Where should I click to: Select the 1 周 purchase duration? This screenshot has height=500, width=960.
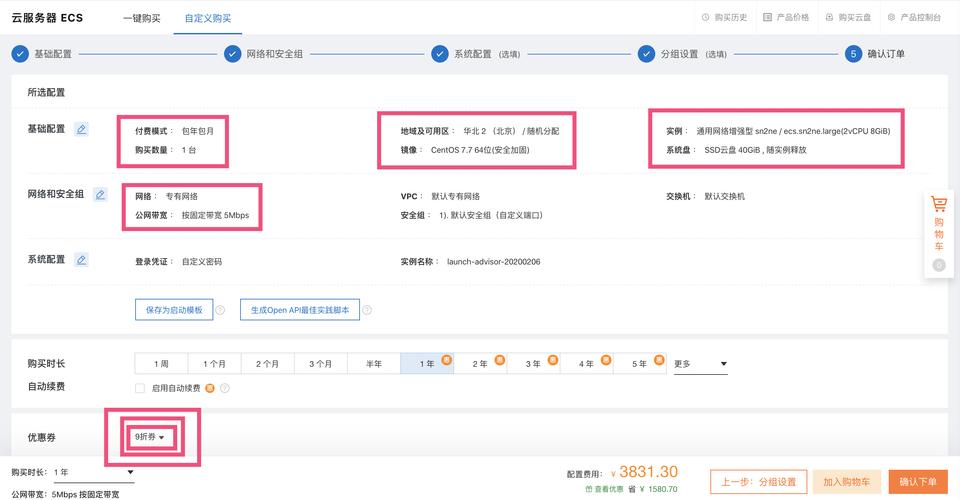coord(161,364)
